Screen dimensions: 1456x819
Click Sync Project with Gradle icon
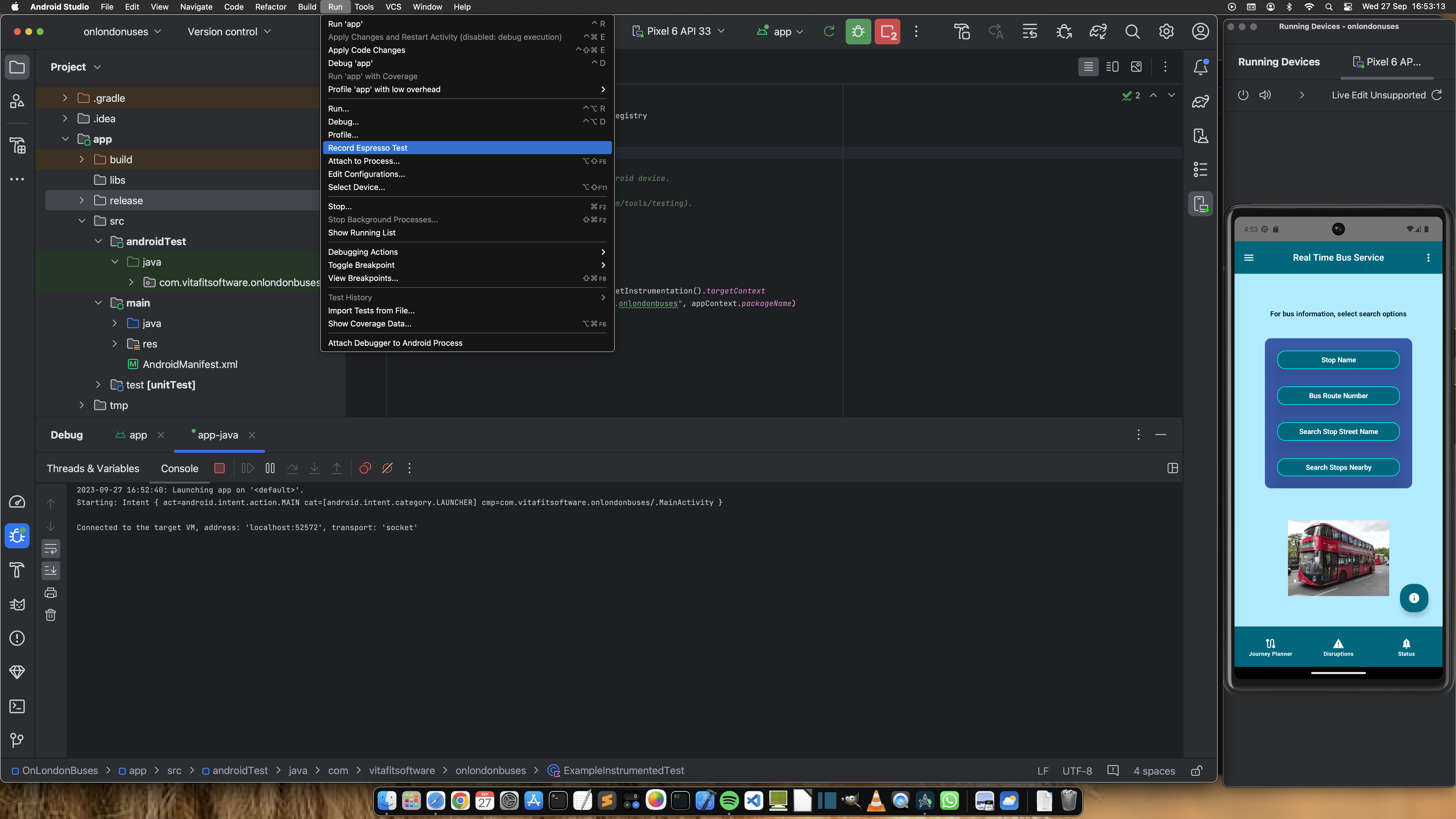coord(1098,32)
